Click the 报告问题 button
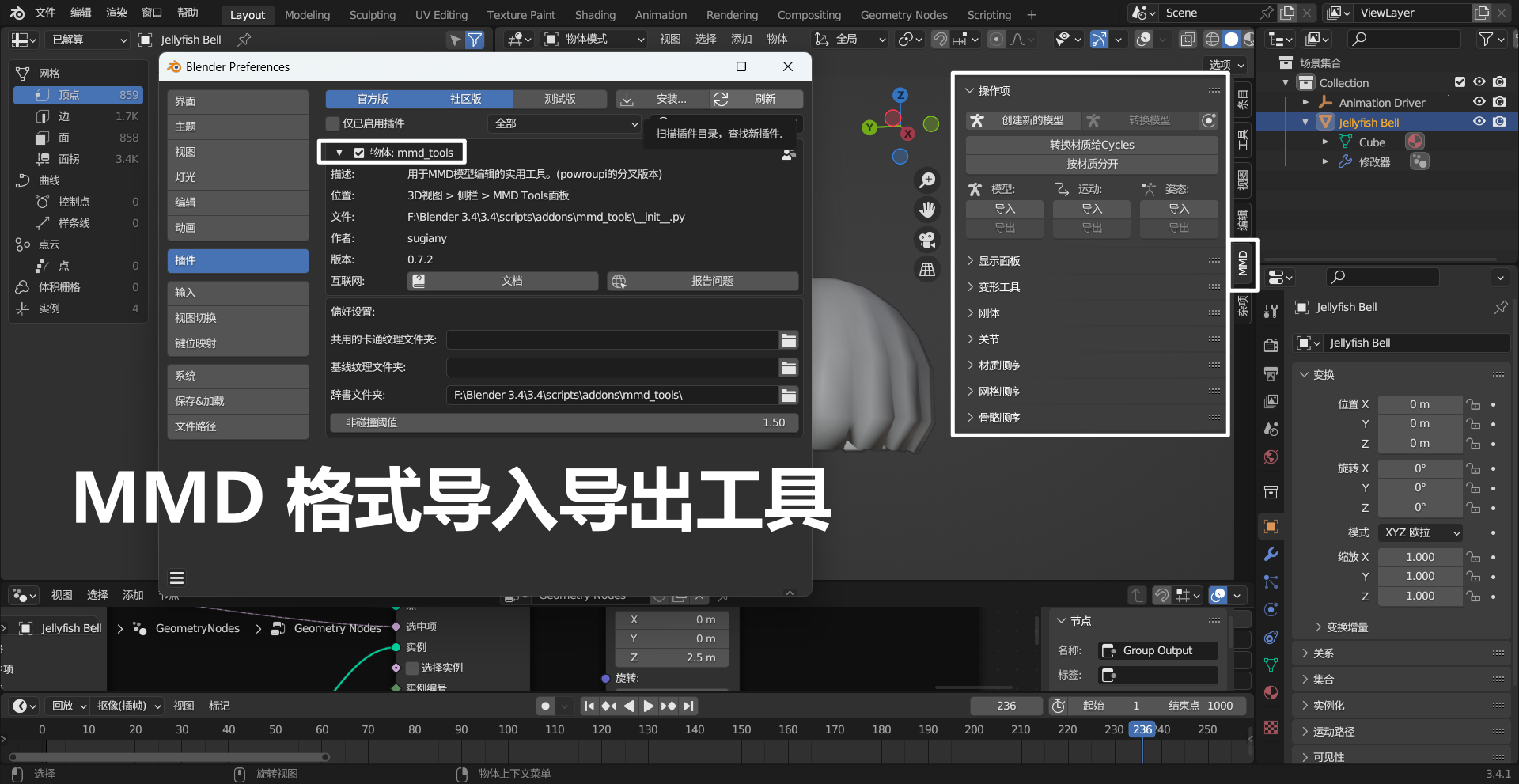 703,281
